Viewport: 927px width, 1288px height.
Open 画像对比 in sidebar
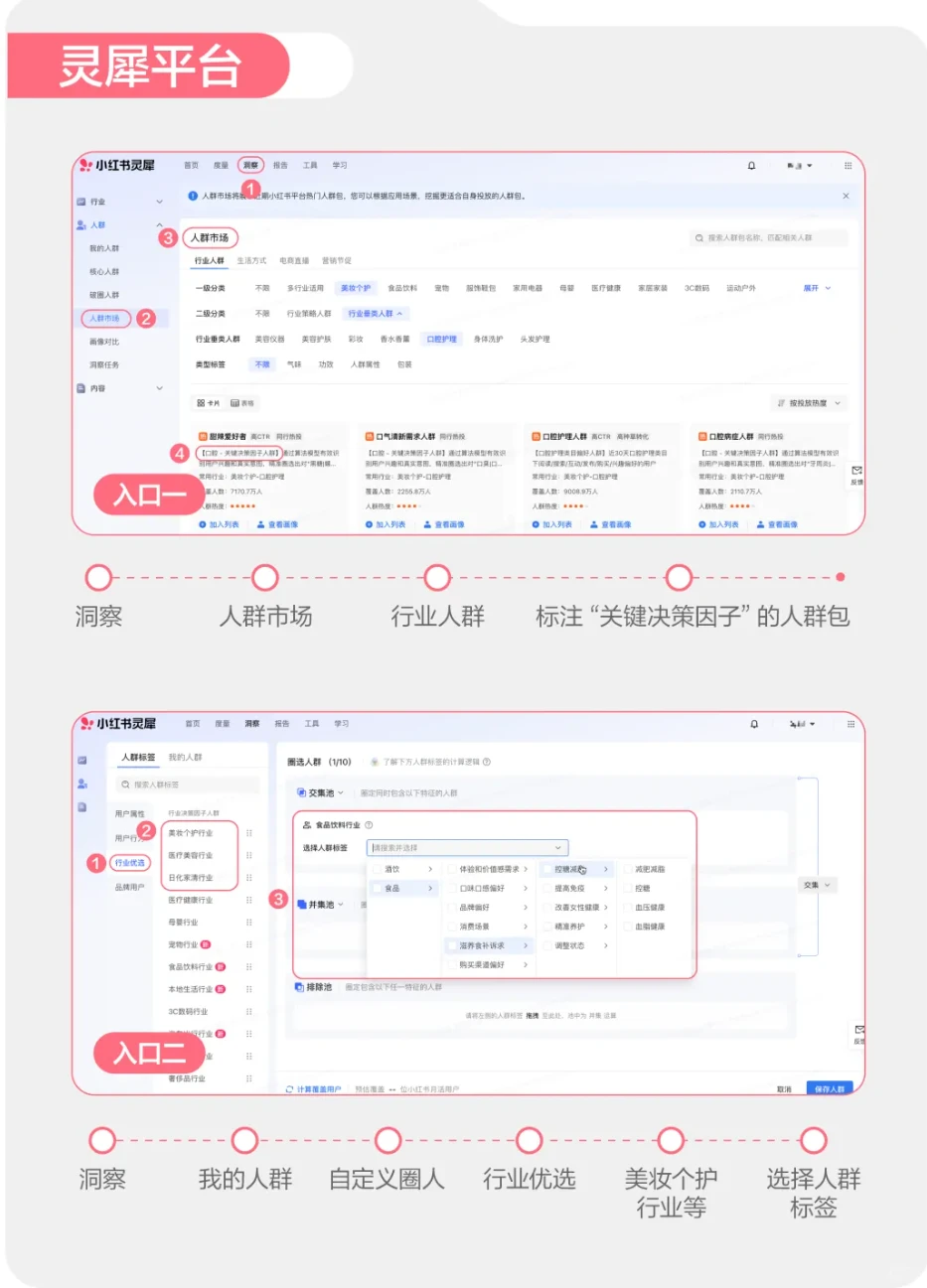click(104, 342)
